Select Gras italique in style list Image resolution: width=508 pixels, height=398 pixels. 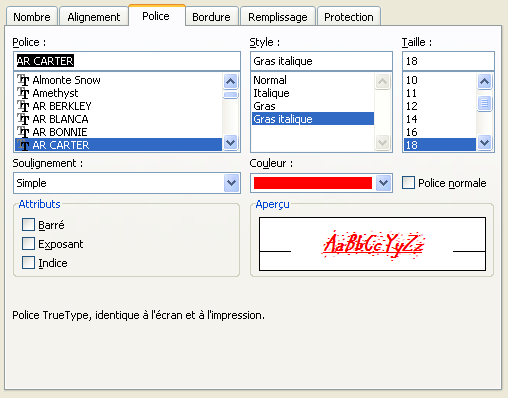click(313, 119)
